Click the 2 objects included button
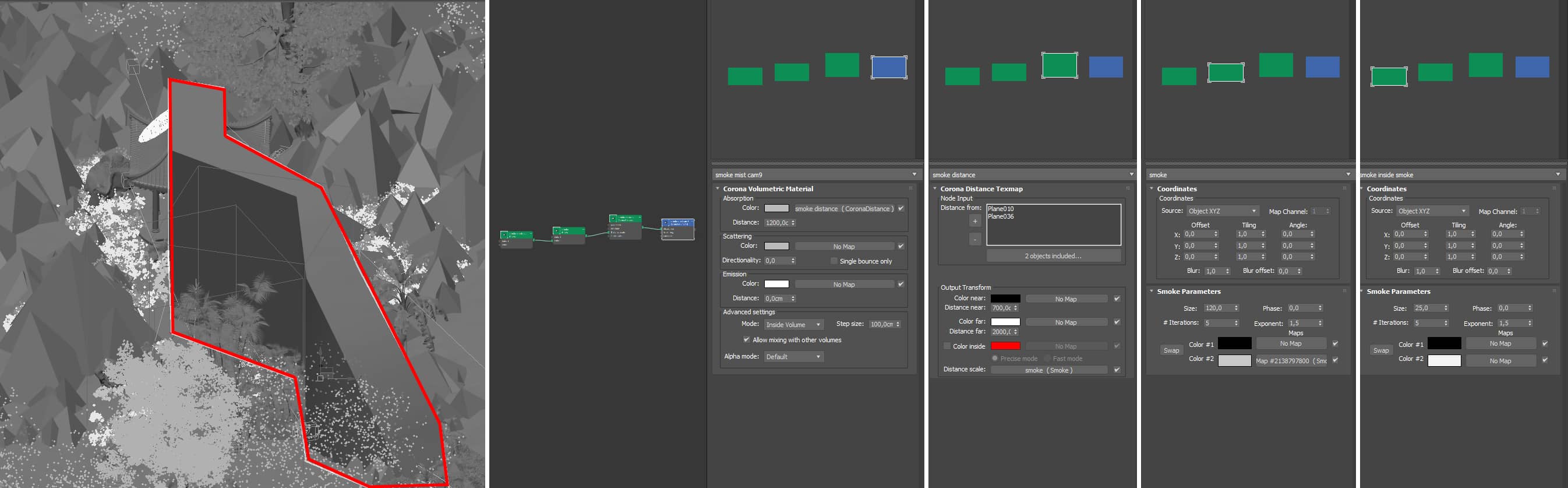 point(1053,256)
